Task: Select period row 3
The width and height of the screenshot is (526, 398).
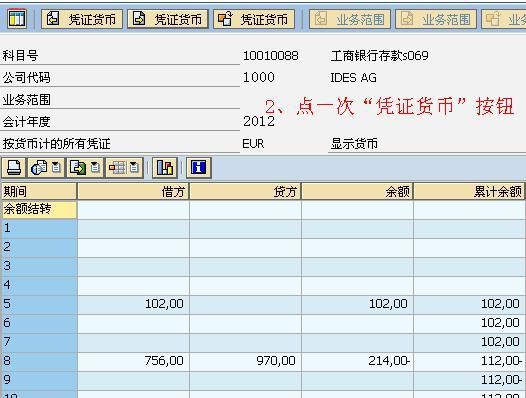Action: (x=39, y=266)
